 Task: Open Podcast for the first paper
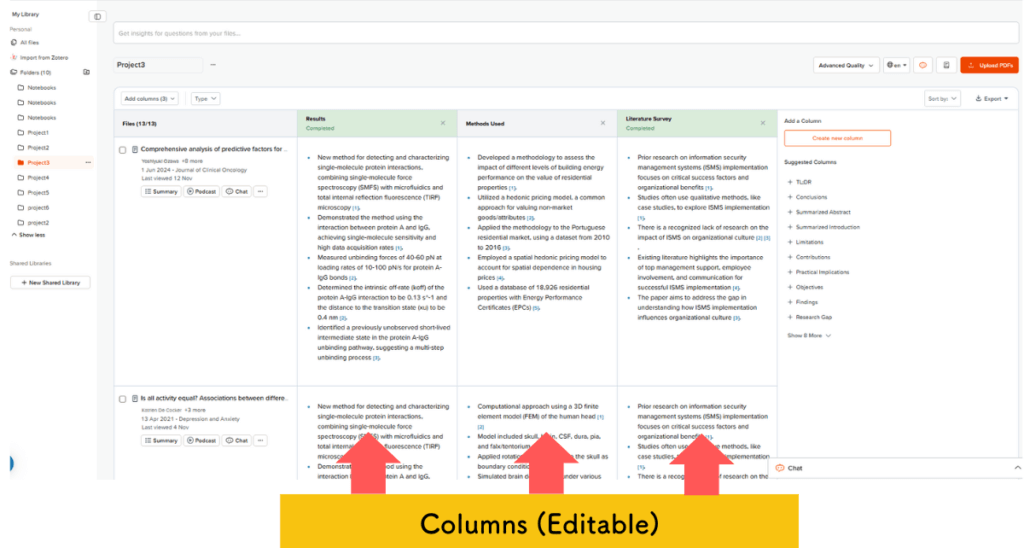pos(202,191)
